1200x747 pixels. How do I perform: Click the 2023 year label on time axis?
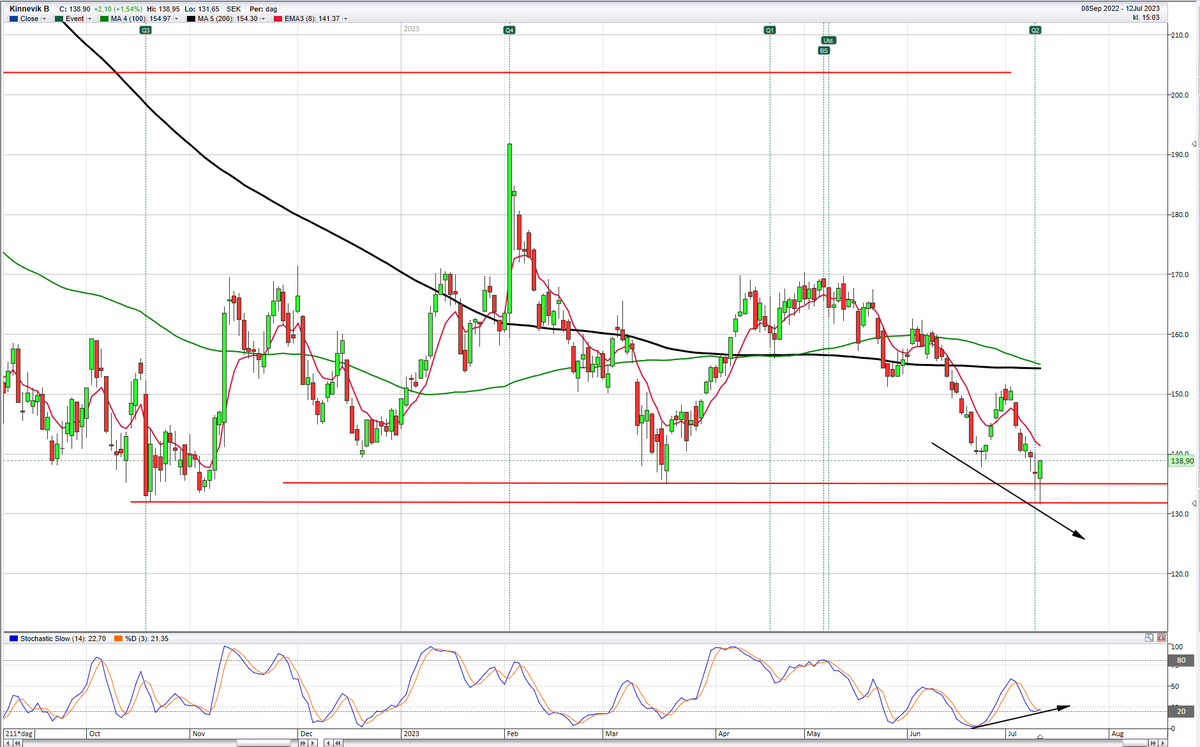pos(410,733)
